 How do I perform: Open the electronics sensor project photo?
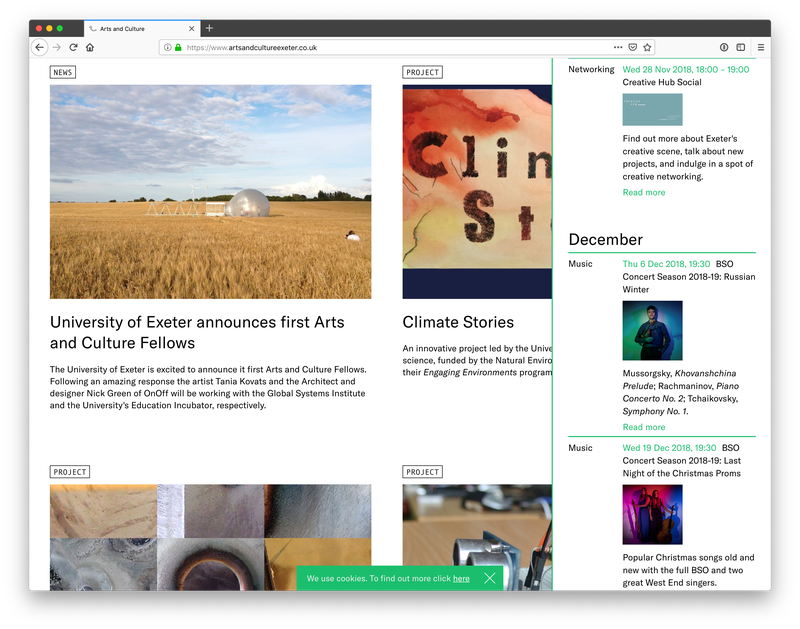point(477,537)
